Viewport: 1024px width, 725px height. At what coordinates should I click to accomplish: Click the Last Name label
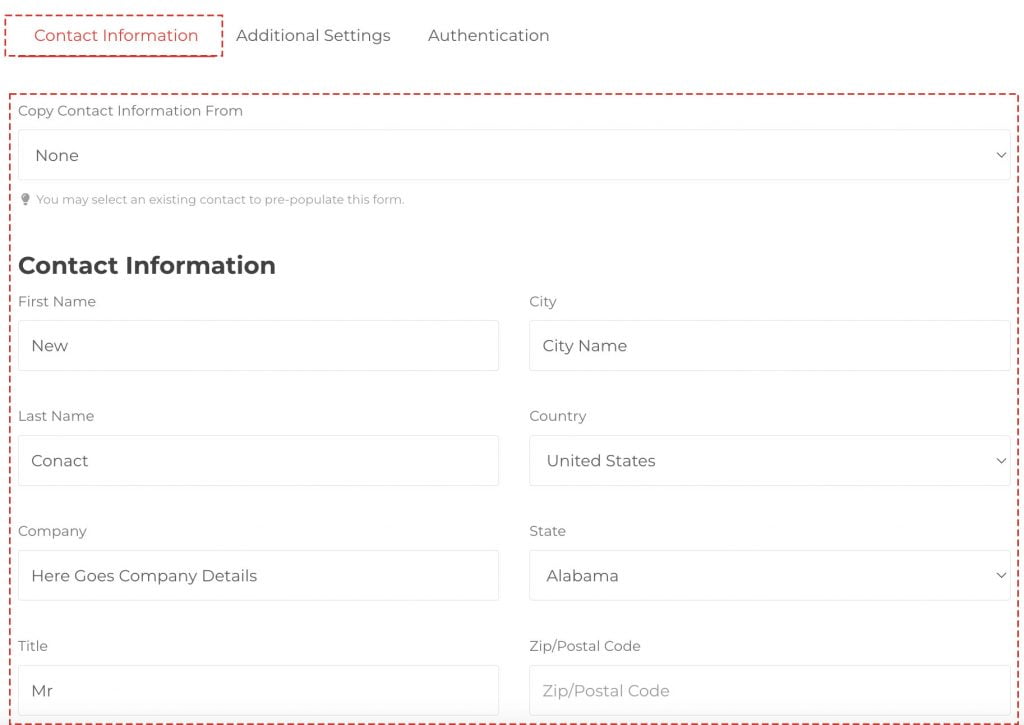[x=56, y=416]
